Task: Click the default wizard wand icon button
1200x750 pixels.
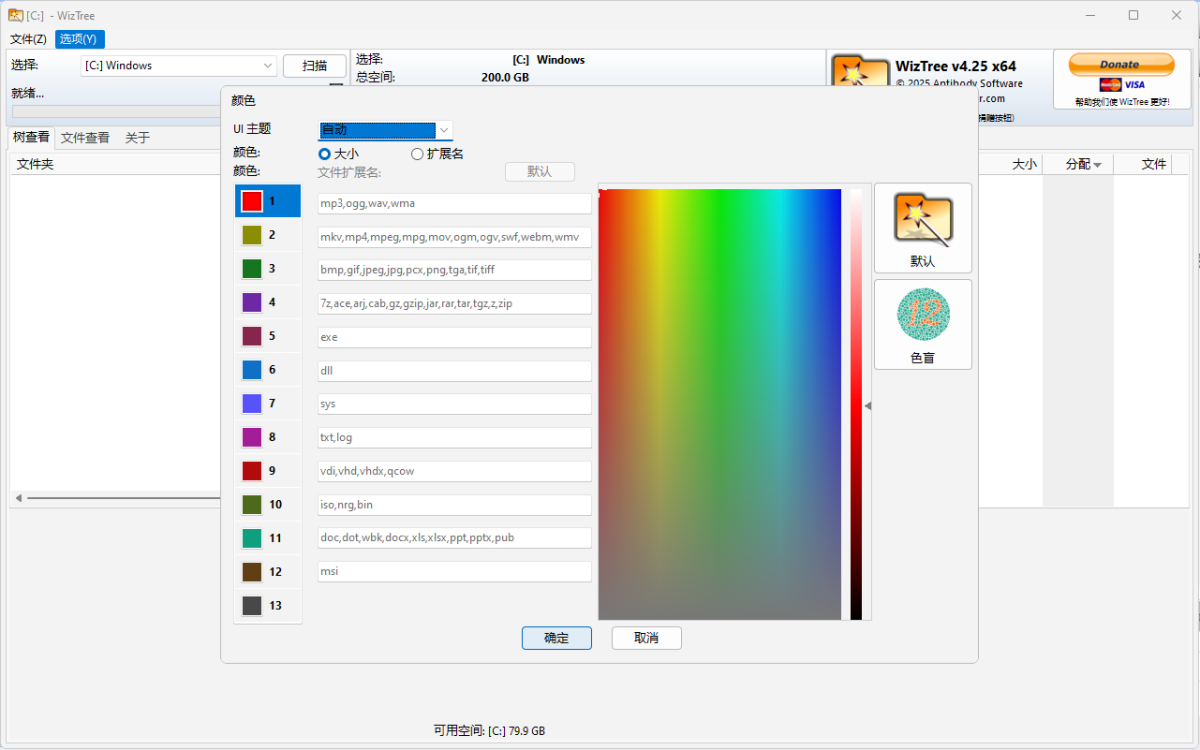Action: pyautogui.click(x=922, y=228)
